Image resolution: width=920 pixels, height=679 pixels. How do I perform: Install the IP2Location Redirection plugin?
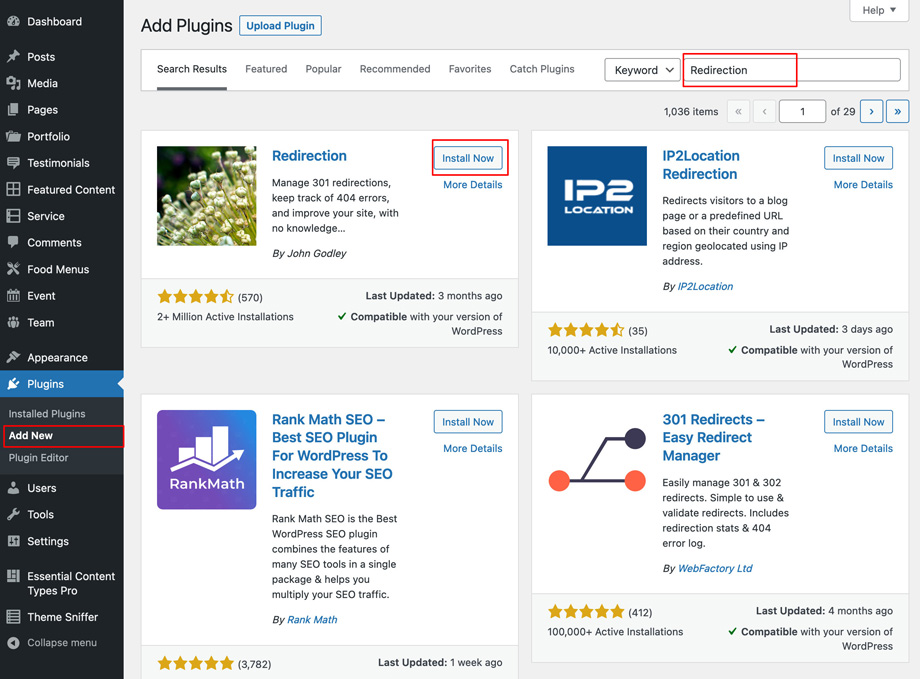858,158
